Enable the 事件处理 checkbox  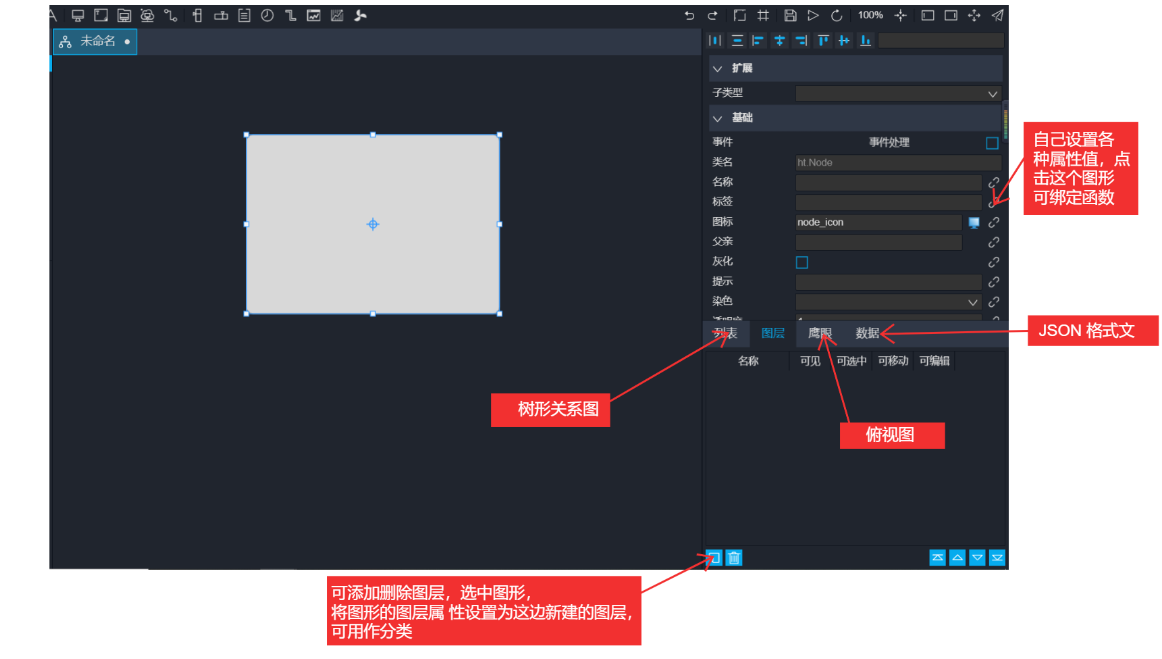click(992, 143)
